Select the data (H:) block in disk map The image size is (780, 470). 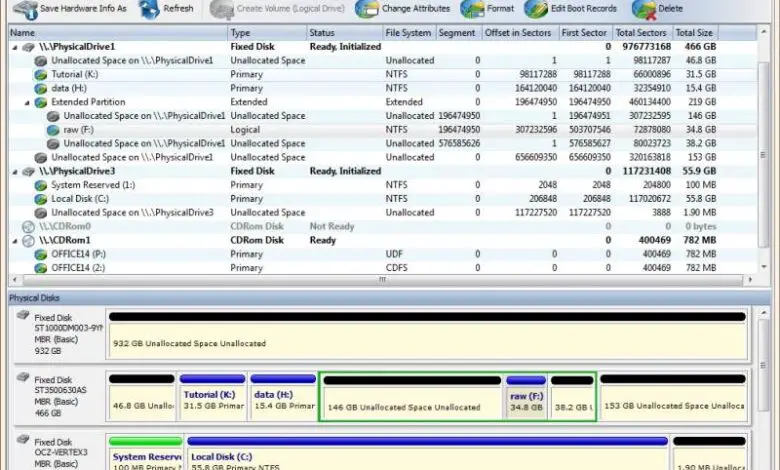click(x=283, y=397)
